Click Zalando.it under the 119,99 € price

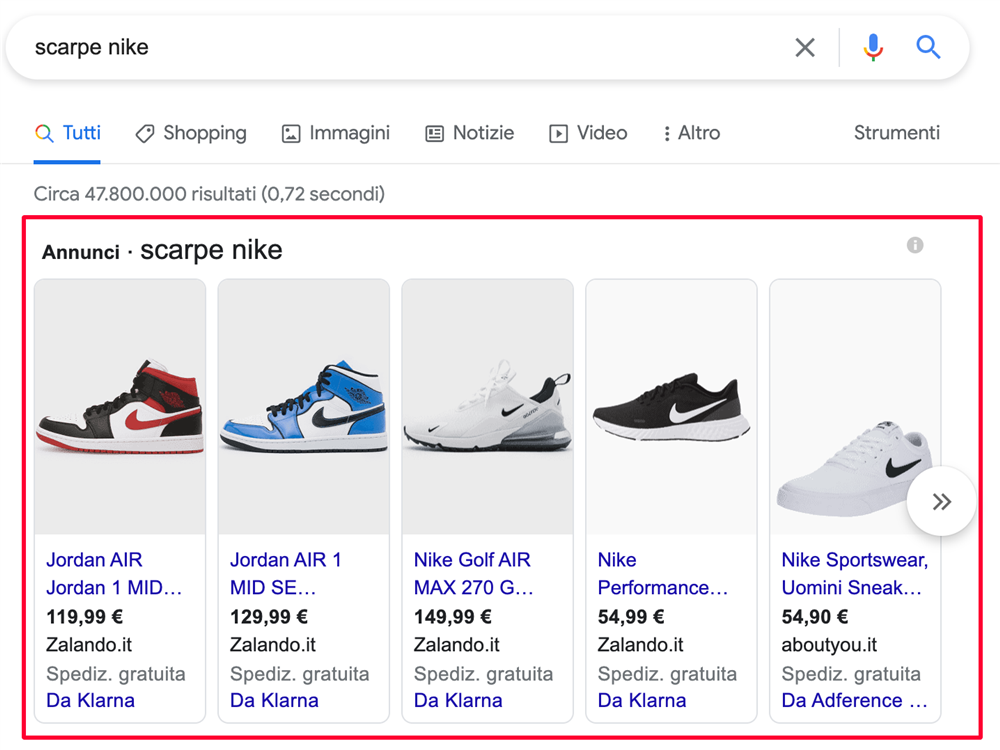[x=89, y=645]
